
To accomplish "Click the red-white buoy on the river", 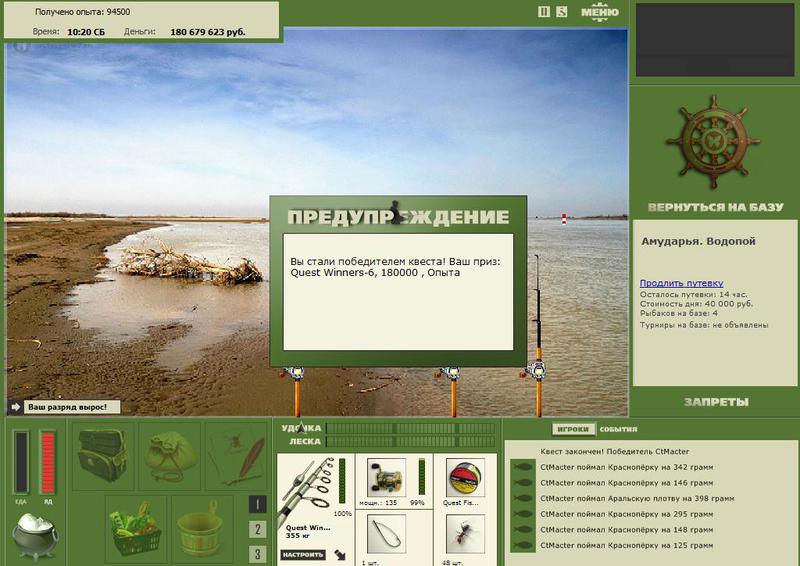I will pyautogui.click(x=564, y=219).
